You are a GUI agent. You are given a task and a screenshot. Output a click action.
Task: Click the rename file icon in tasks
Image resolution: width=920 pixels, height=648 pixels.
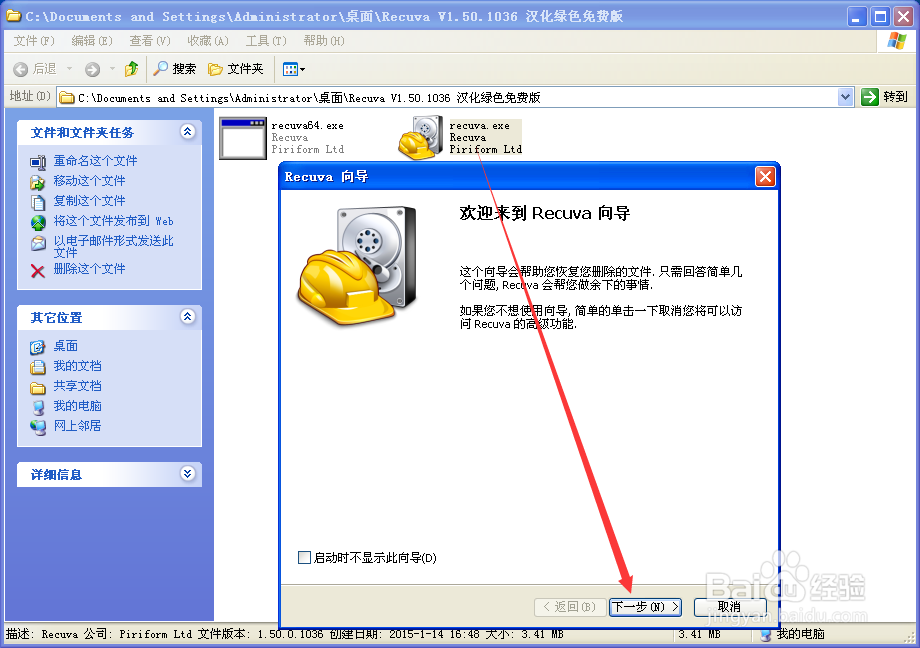38,162
